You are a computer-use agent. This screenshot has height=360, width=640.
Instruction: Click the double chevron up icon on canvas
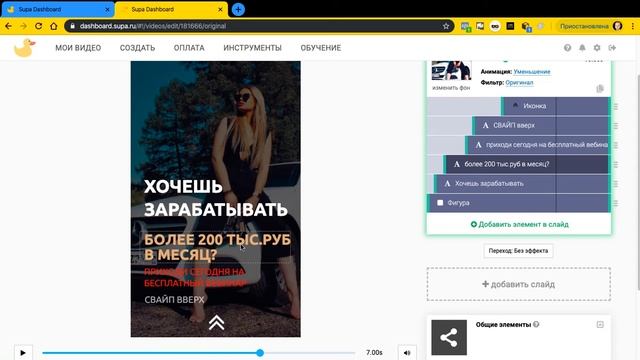click(x=216, y=322)
